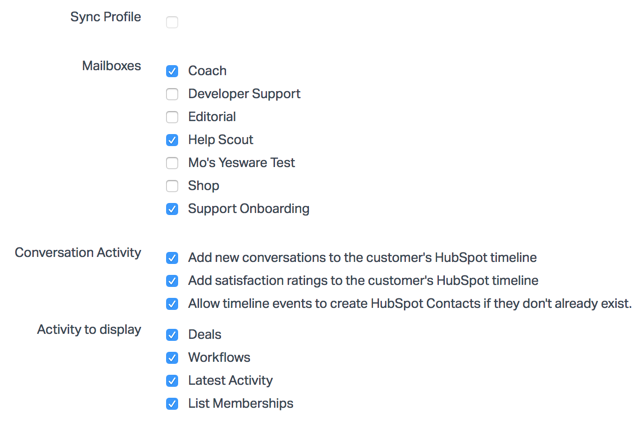Enable the Developer Support mailbox checkbox

point(172,94)
